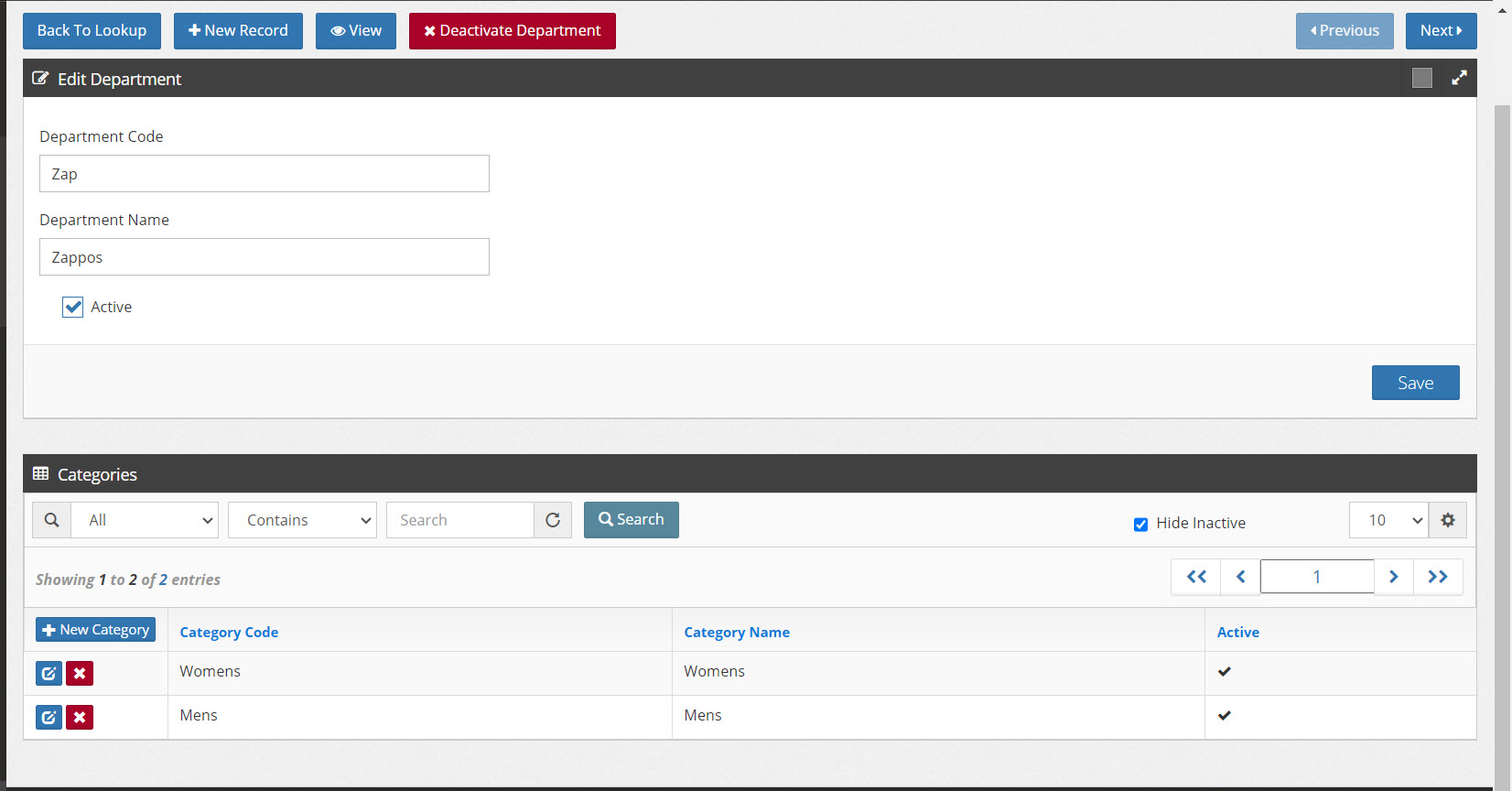Switch to View mode

[356, 31]
